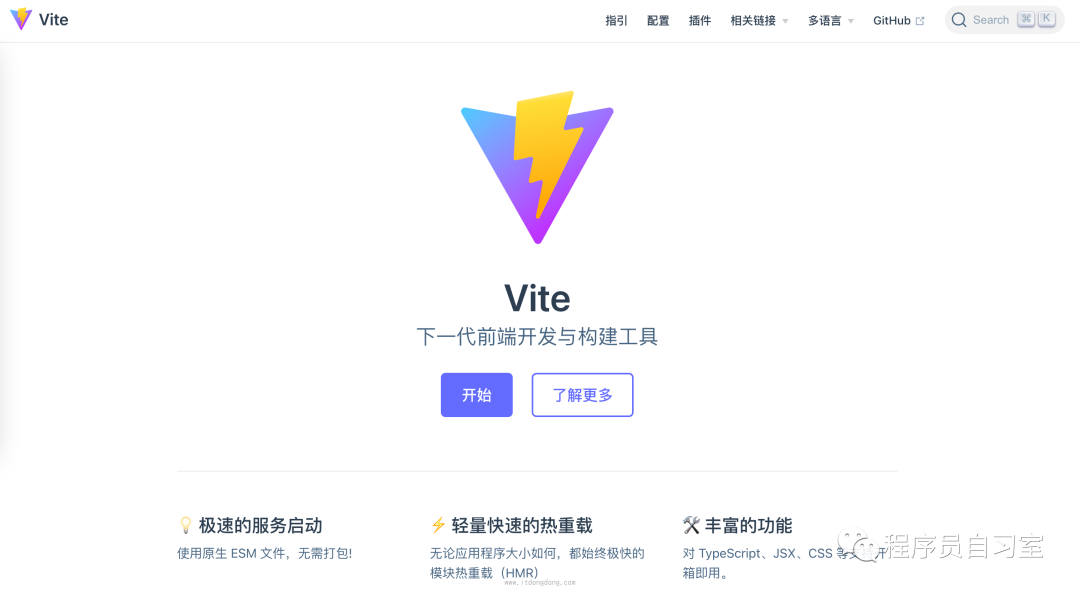Click the 开始 button
The width and height of the screenshot is (1080, 594).
[477, 395]
